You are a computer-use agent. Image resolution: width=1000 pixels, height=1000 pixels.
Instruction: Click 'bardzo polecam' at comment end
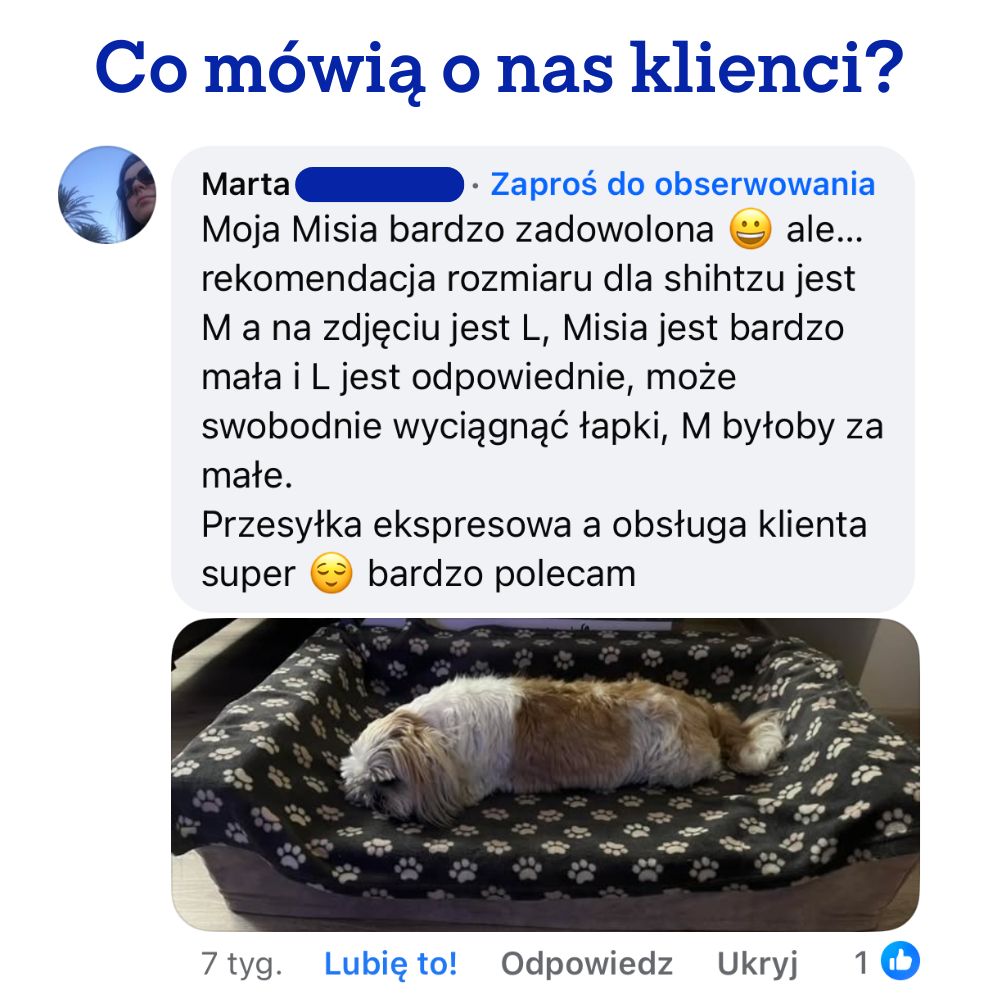point(502,575)
